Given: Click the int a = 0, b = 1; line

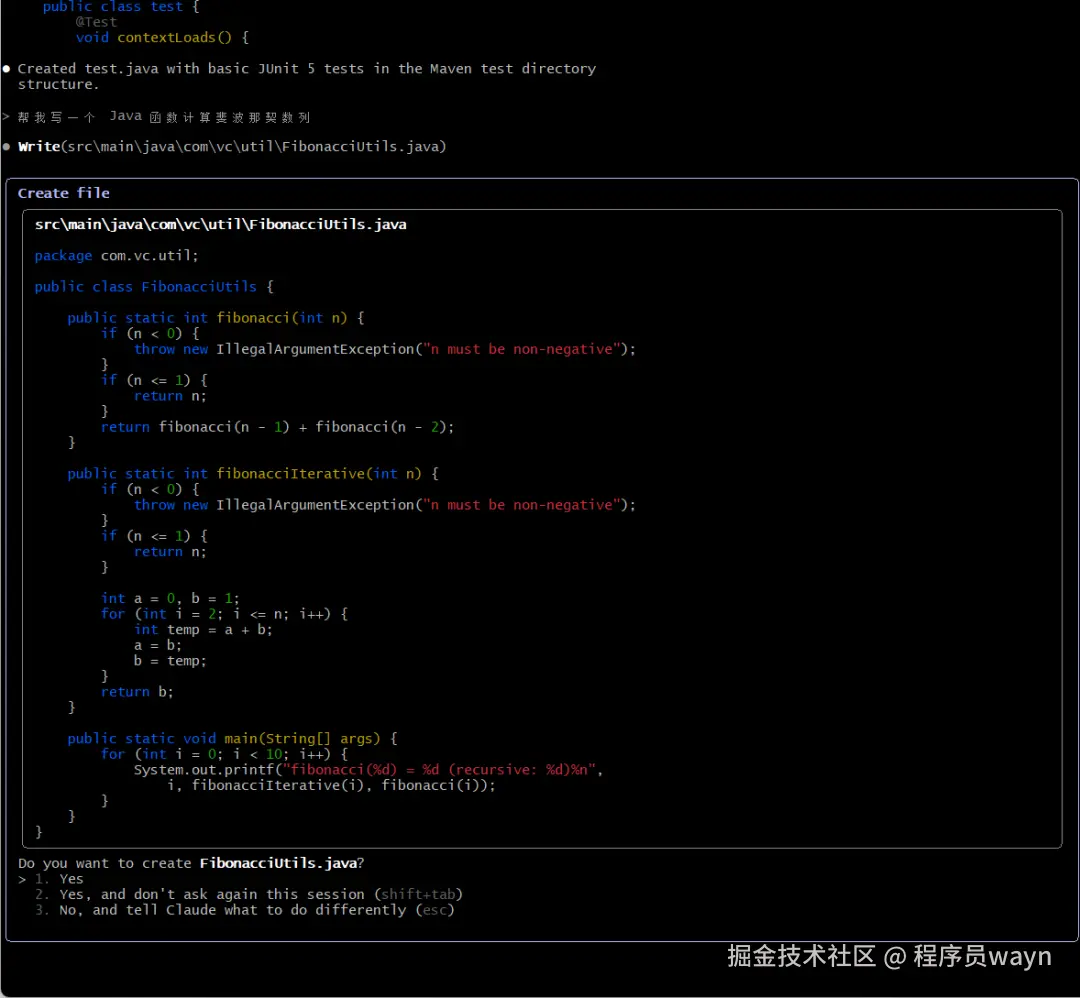Looking at the screenshot, I should tap(170, 598).
